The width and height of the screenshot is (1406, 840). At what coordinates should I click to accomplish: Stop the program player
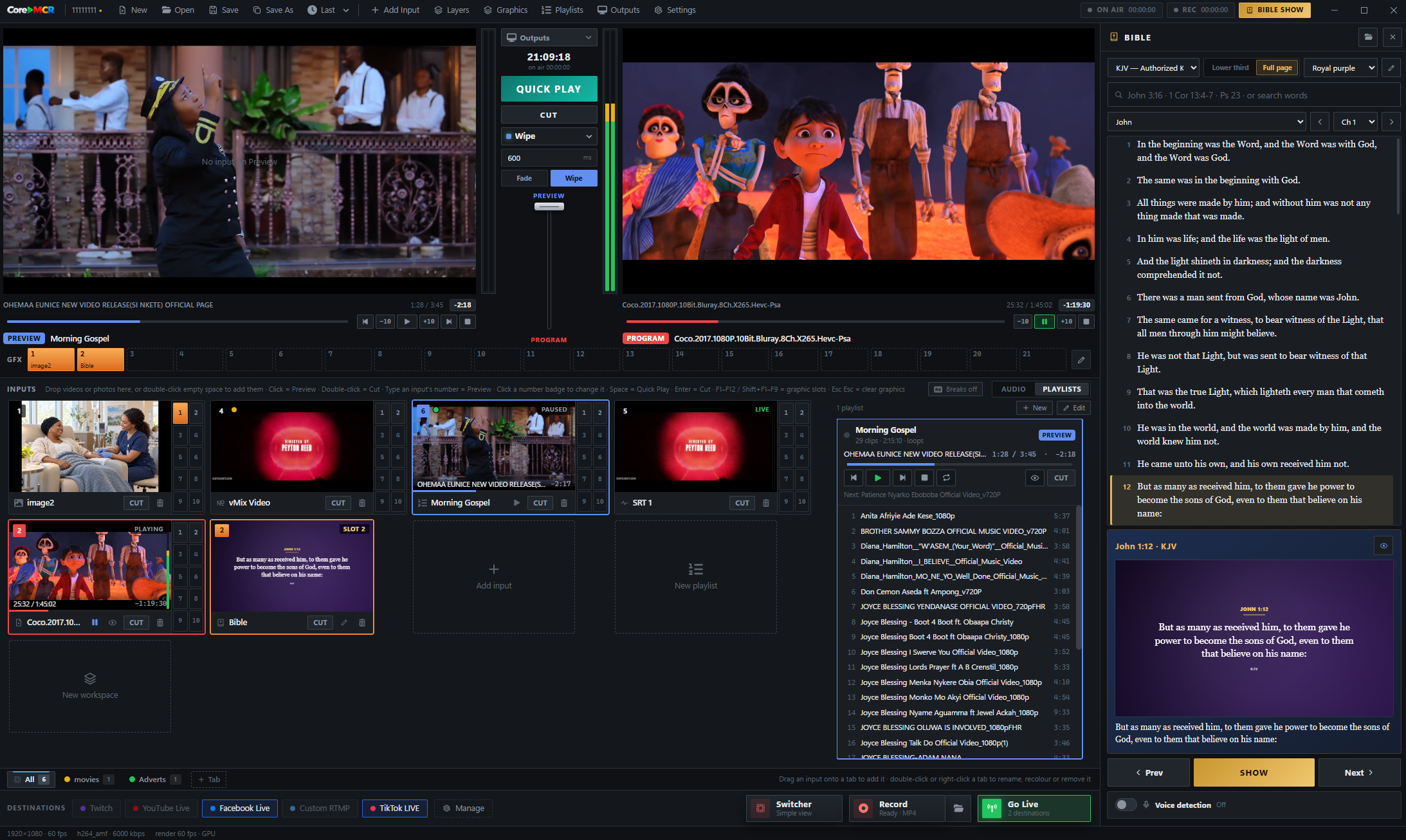click(1086, 322)
